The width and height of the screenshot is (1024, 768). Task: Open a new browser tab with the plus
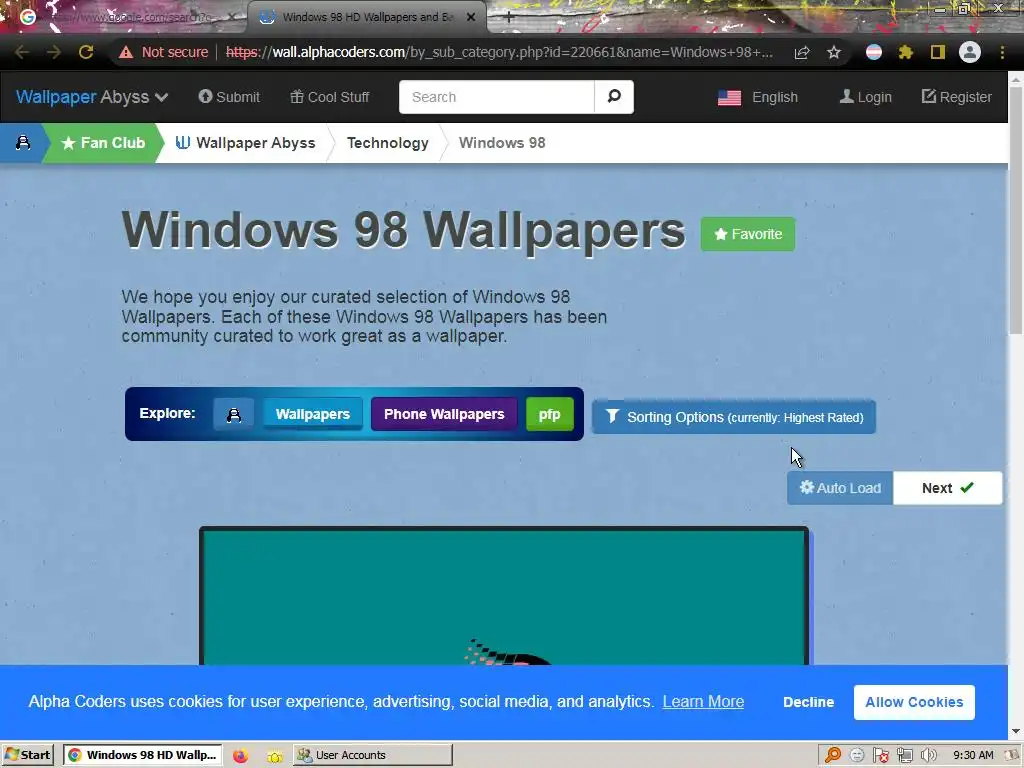(509, 17)
